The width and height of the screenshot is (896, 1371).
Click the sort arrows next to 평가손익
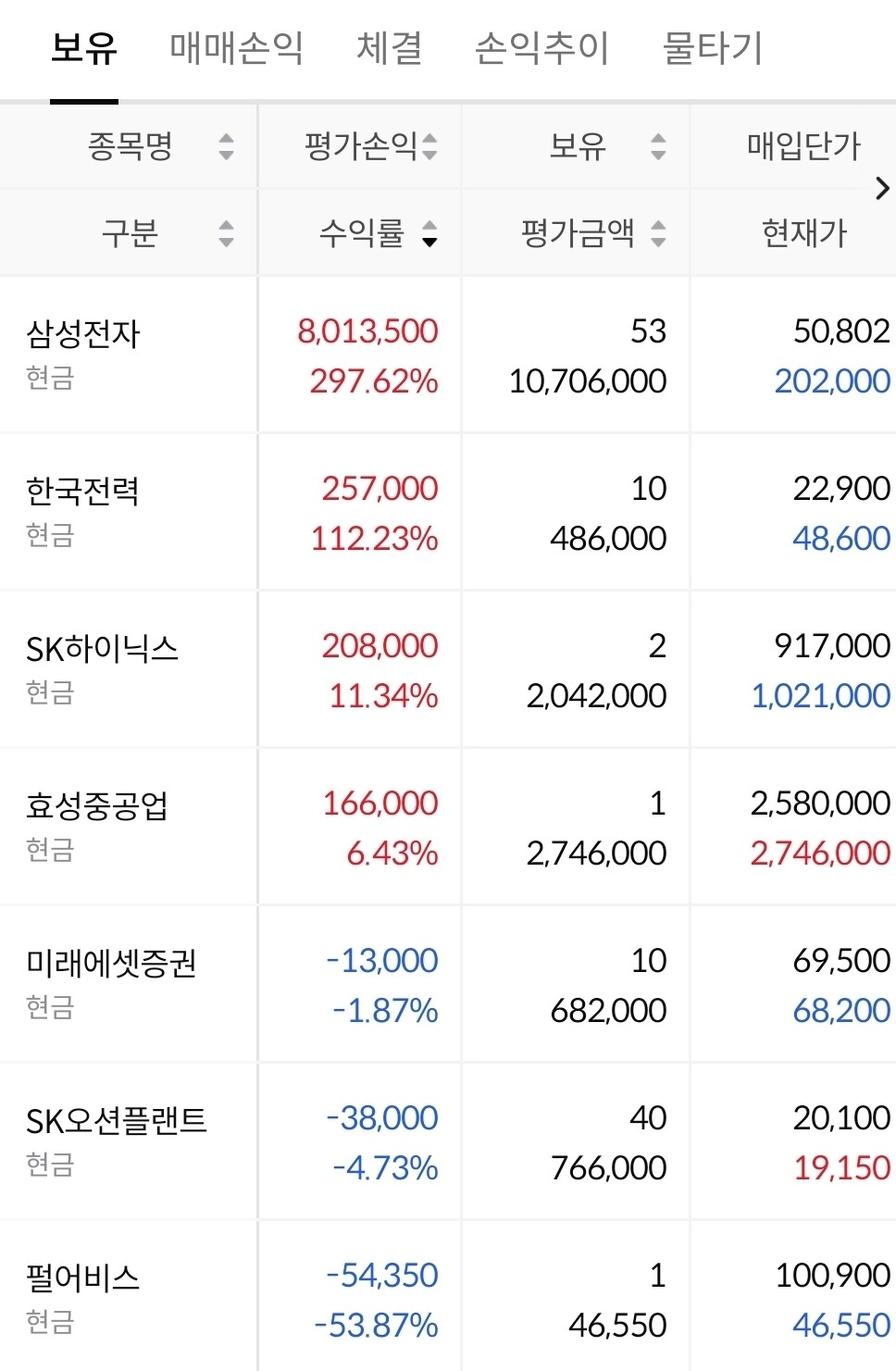tap(429, 146)
